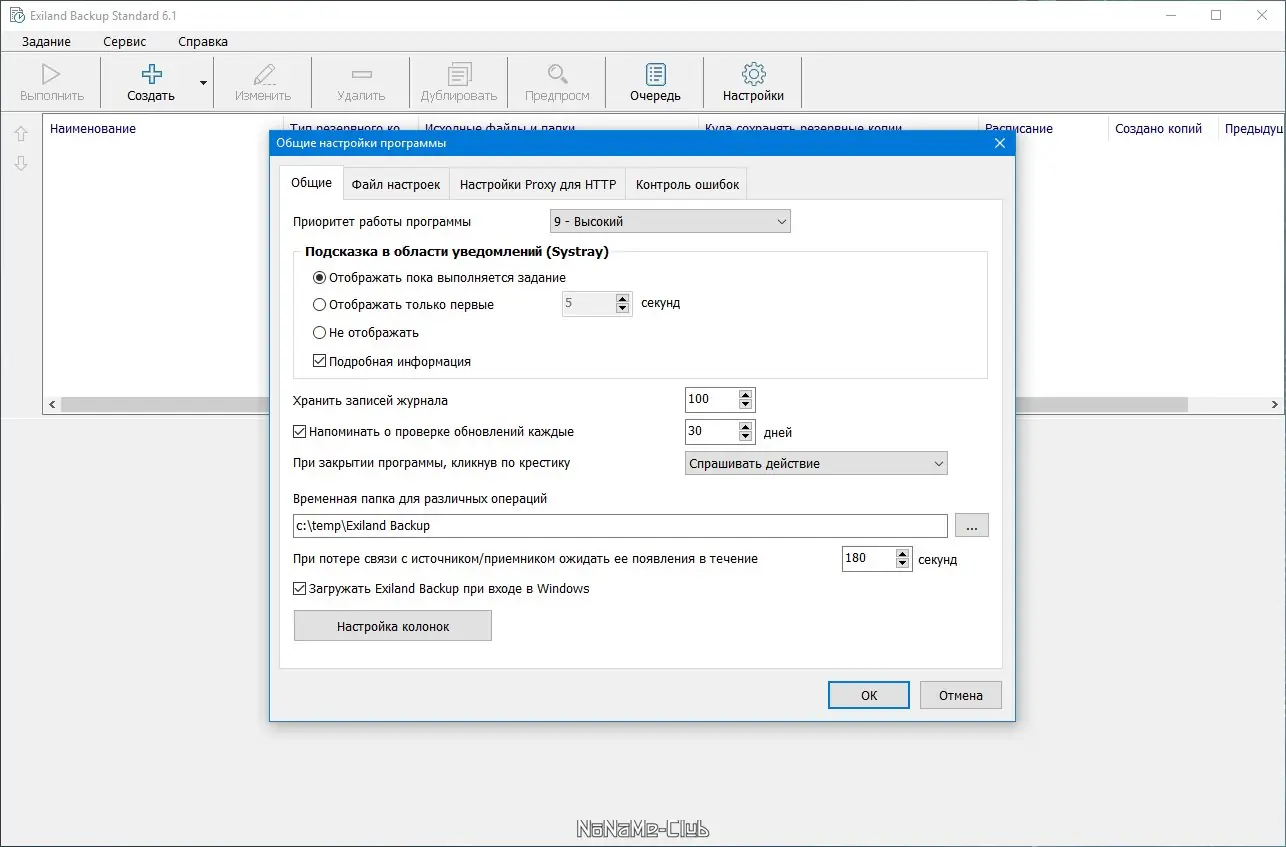Open the Справка menu
Screen dimensions: 1286x847
[x=203, y=41]
